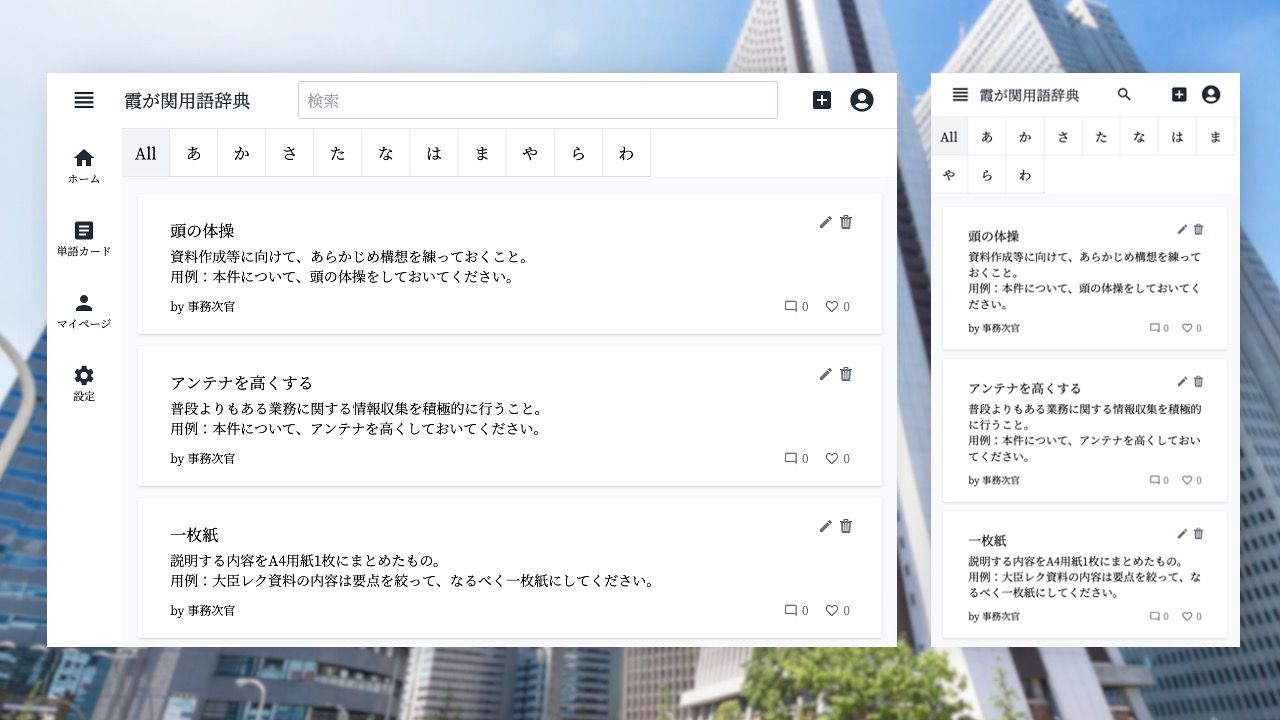Switch to the あ tab

point(193,152)
